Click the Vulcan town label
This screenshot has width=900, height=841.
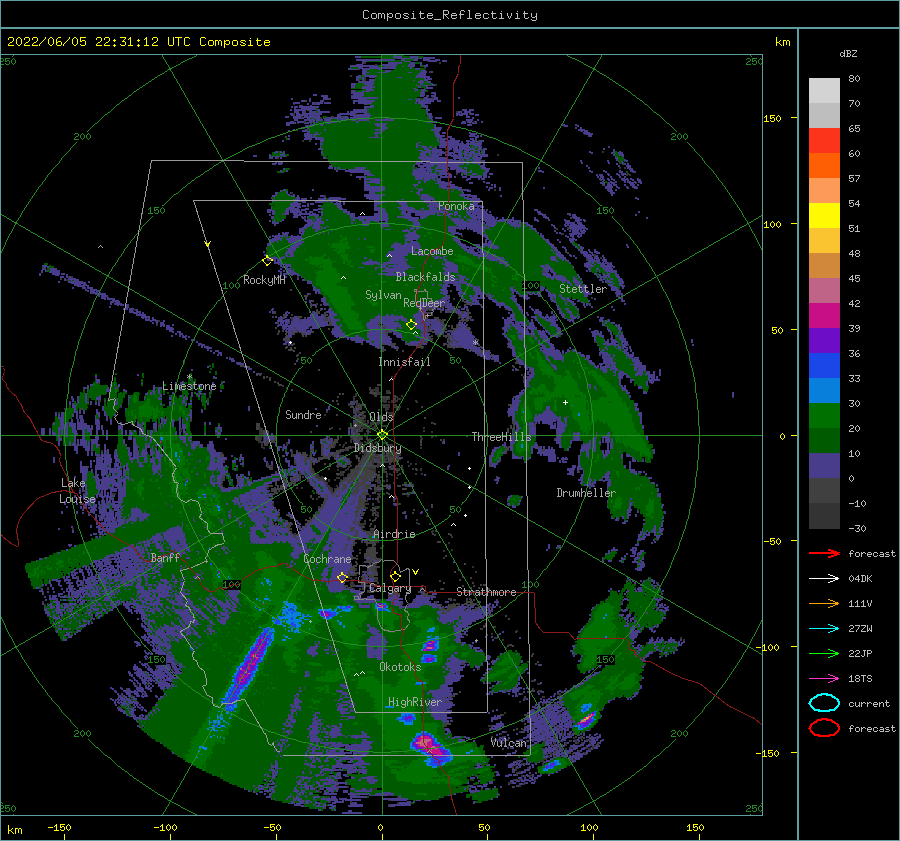508,742
